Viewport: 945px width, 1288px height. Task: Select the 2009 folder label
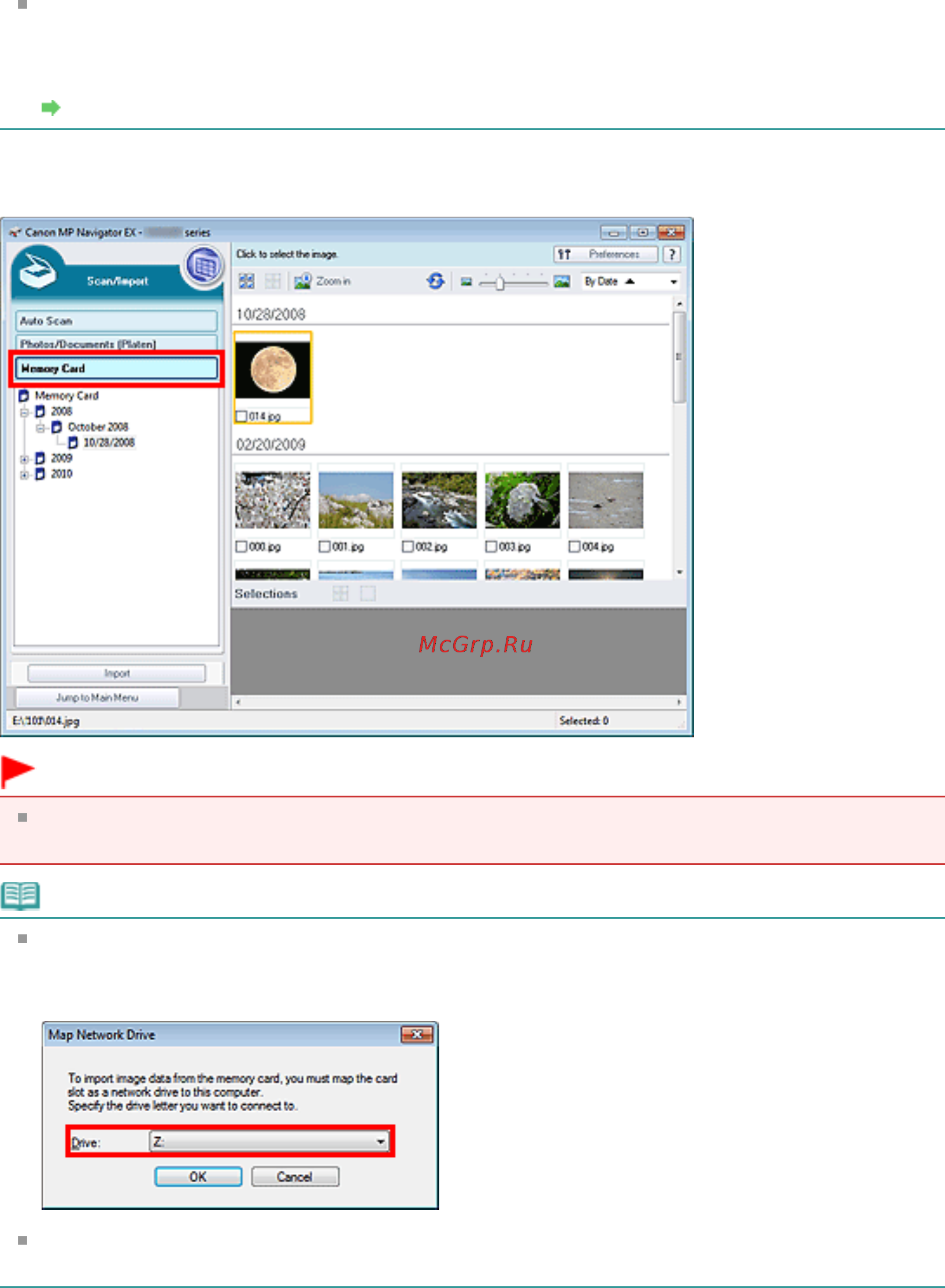coord(61,458)
